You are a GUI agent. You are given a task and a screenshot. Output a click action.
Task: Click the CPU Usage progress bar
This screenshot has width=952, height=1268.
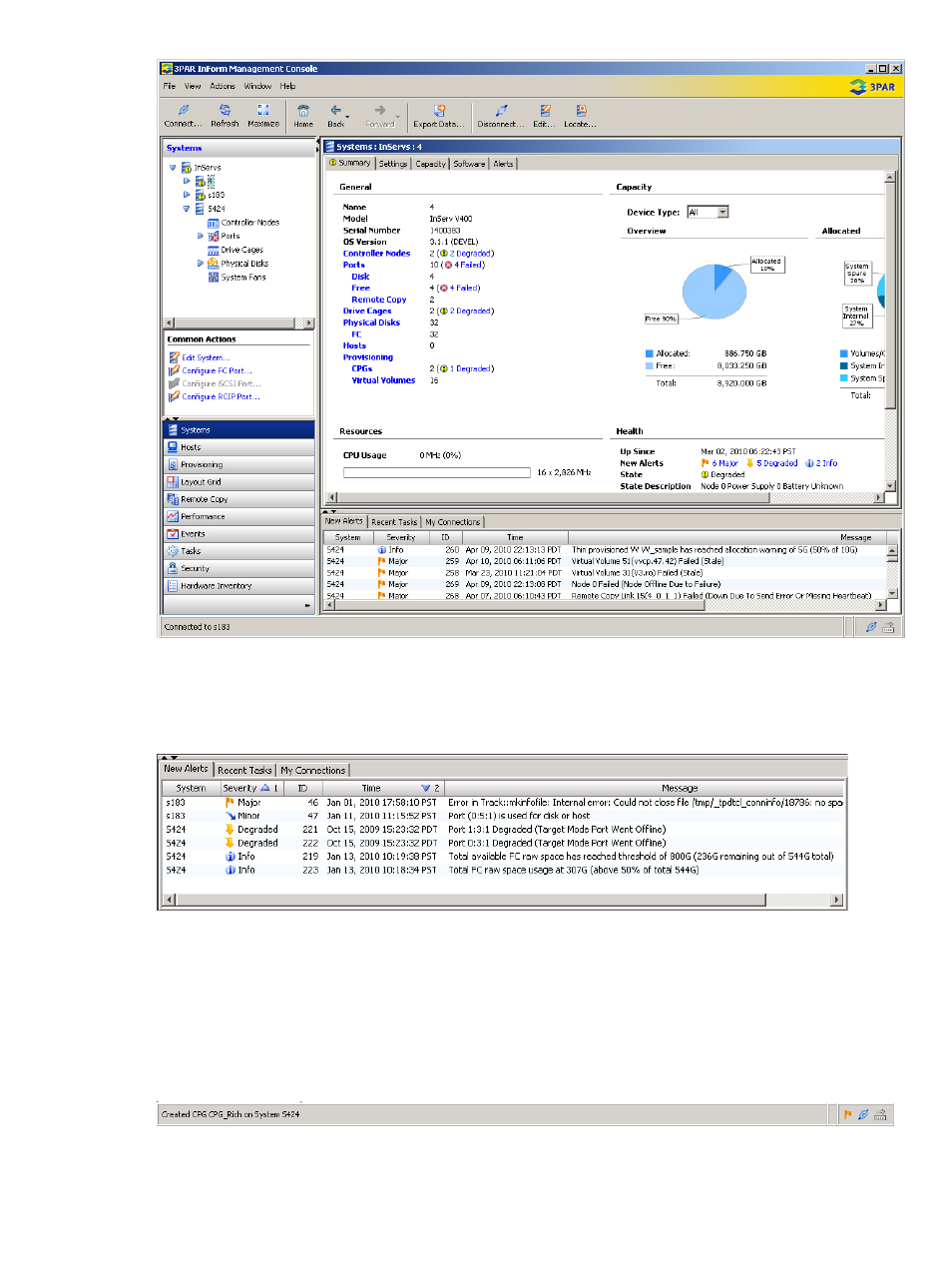point(437,473)
